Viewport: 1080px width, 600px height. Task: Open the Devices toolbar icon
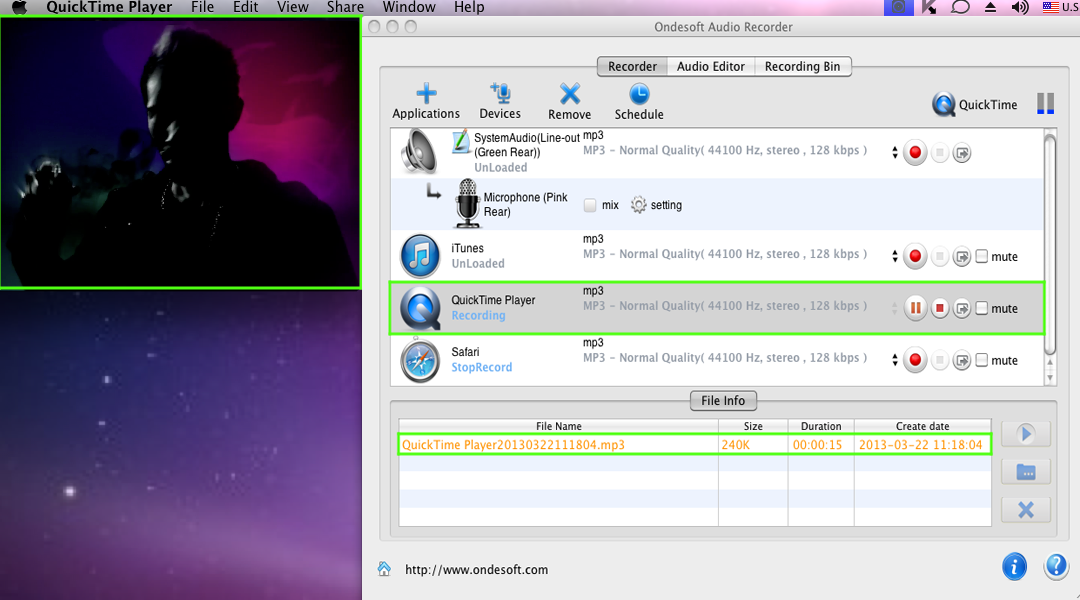499,95
